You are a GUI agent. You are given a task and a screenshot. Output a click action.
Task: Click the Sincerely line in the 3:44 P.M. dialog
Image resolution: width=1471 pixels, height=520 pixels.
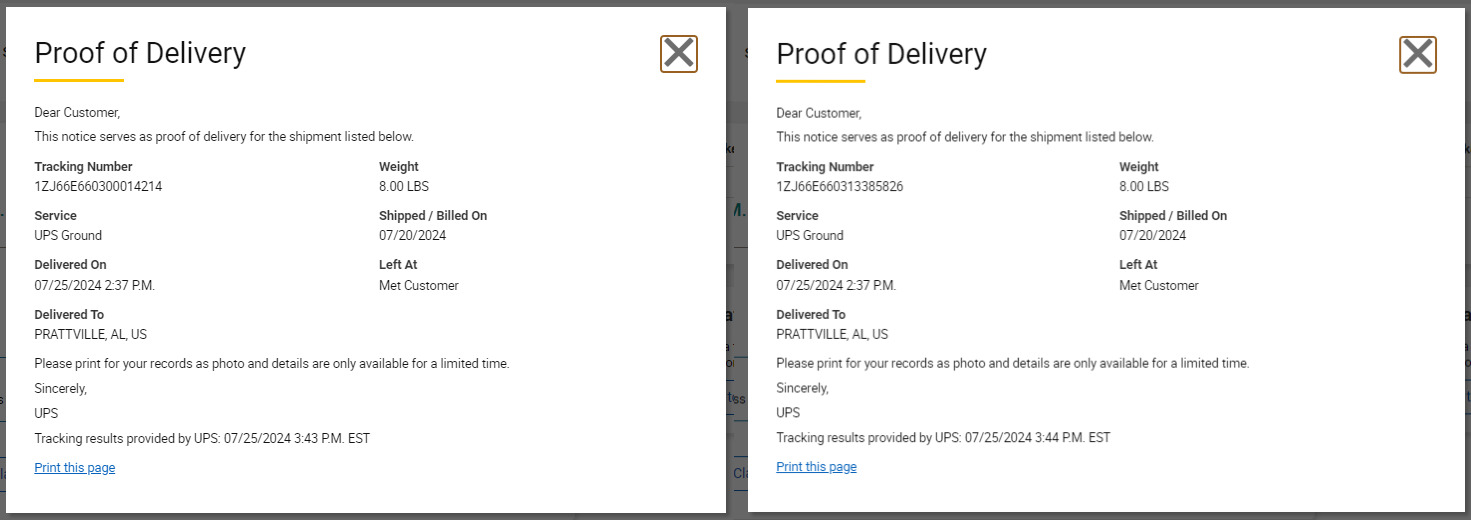(802, 388)
